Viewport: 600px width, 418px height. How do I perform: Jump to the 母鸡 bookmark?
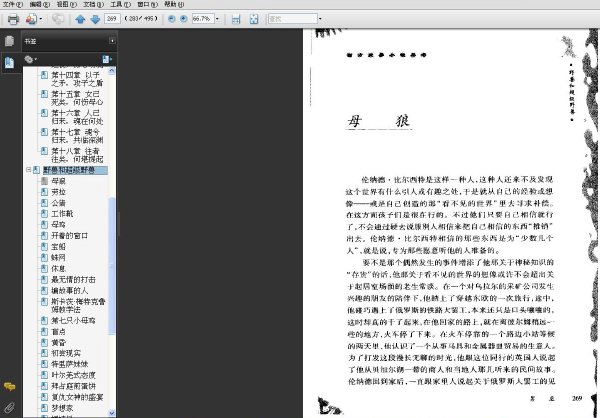[59, 225]
